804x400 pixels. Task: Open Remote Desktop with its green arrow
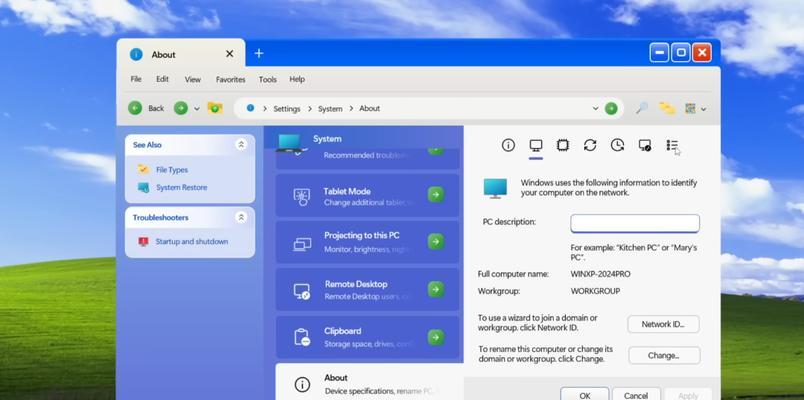tap(436, 289)
